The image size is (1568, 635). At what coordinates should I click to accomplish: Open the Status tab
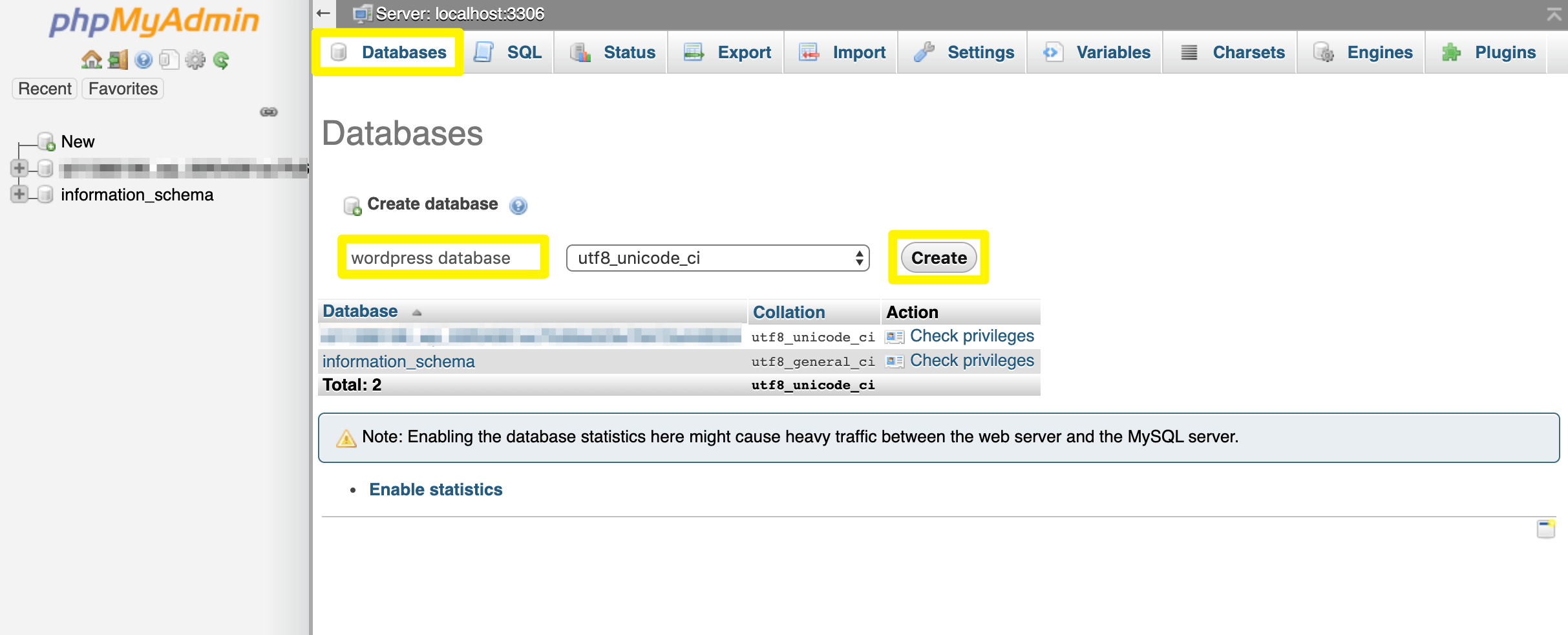[x=611, y=52]
